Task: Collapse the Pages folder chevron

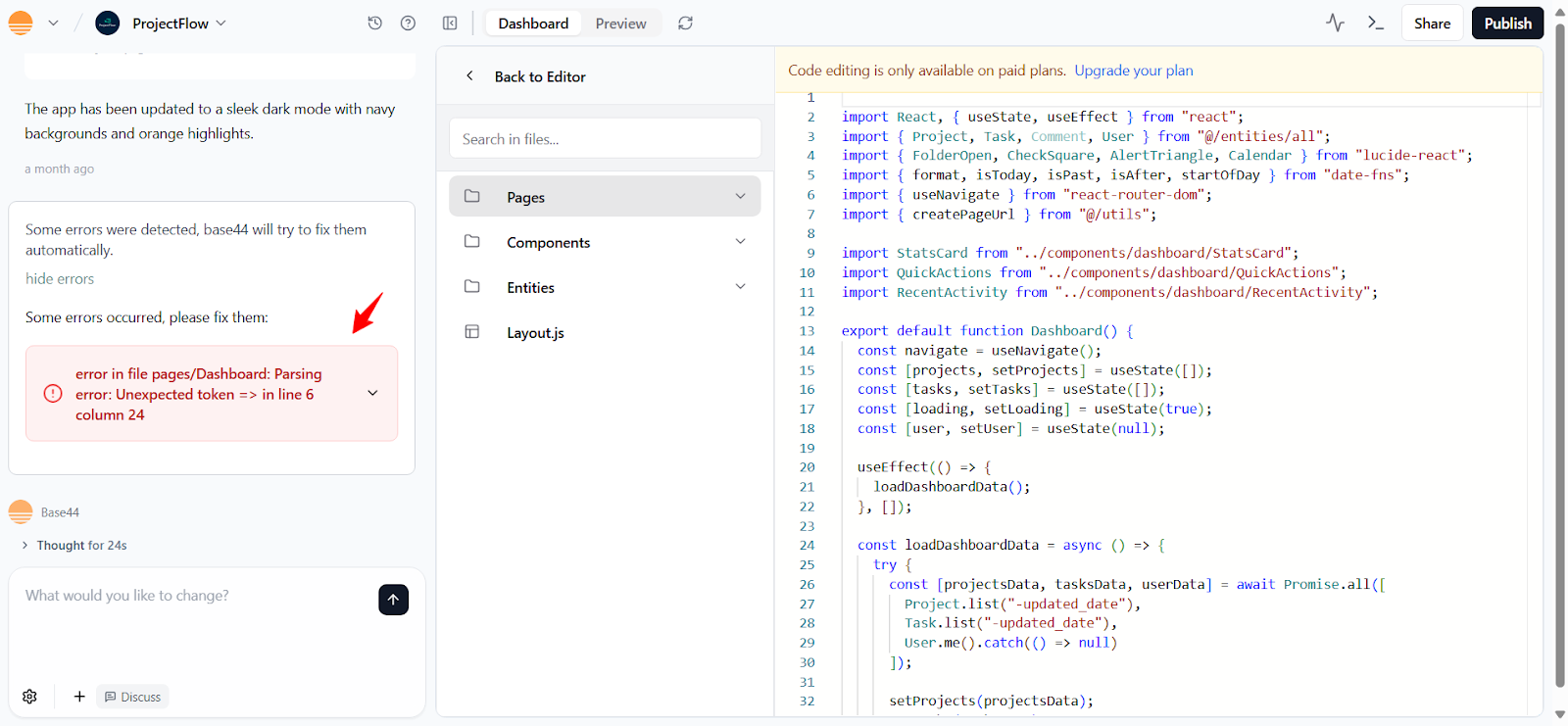Action: tap(740, 196)
